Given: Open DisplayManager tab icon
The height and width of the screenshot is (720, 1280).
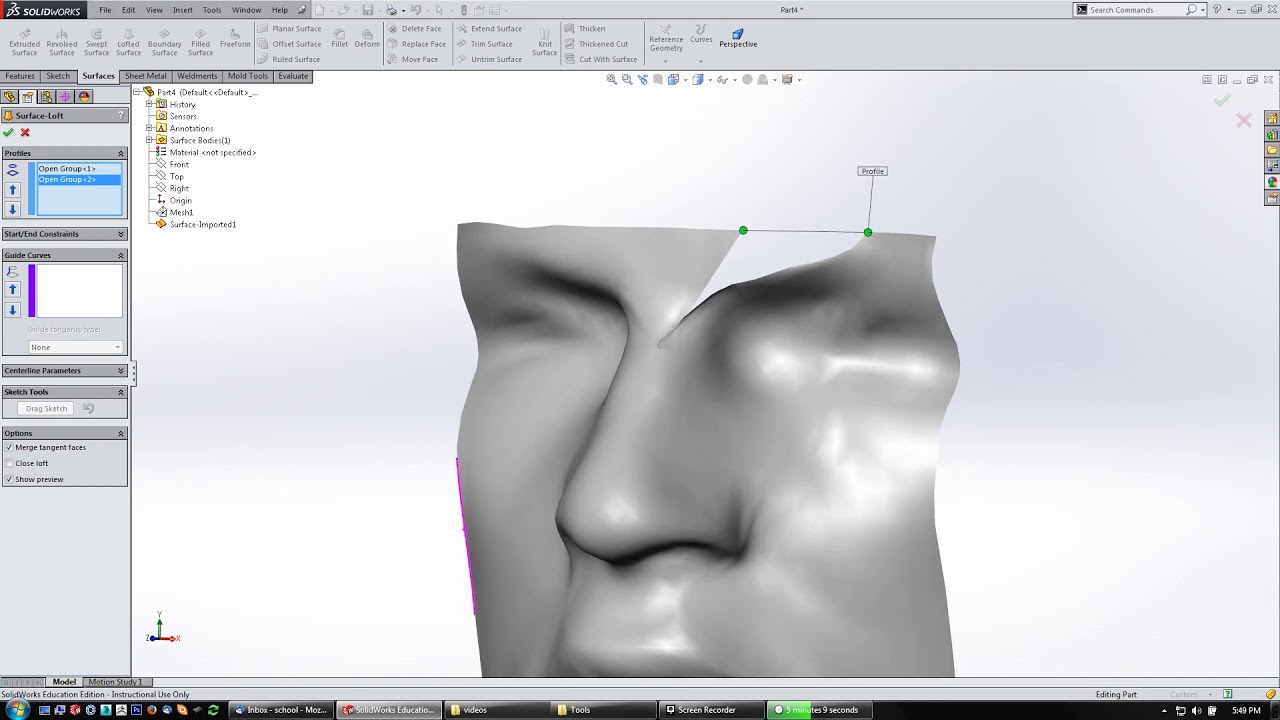Looking at the screenshot, I should [x=84, y=97].
